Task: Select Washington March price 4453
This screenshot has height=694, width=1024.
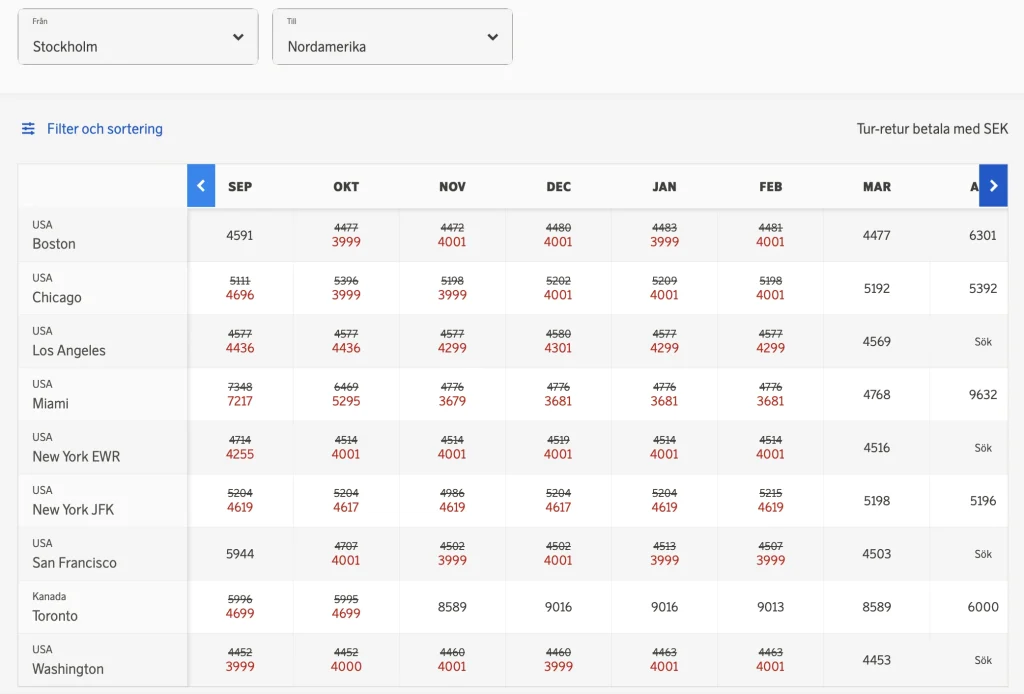Action: coord(876,660)
